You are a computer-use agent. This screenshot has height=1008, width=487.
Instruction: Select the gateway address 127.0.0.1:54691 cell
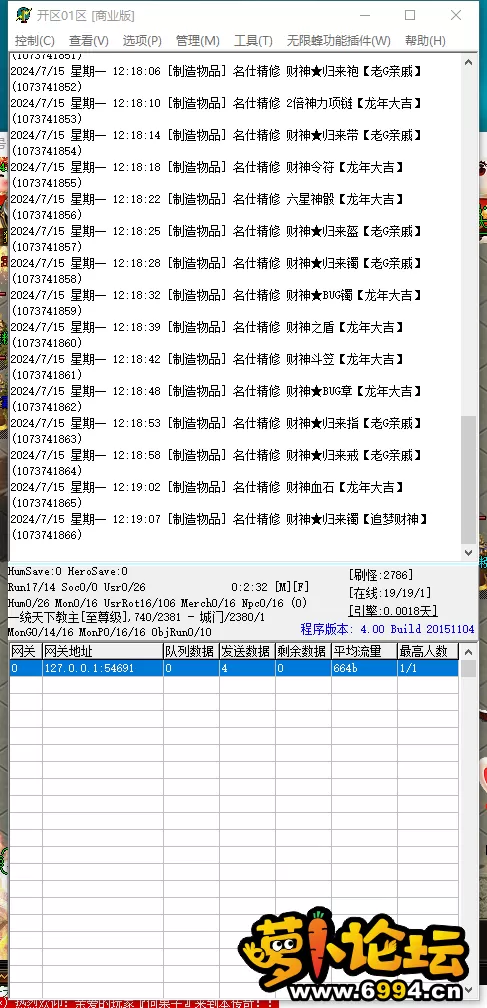(103, 668)
